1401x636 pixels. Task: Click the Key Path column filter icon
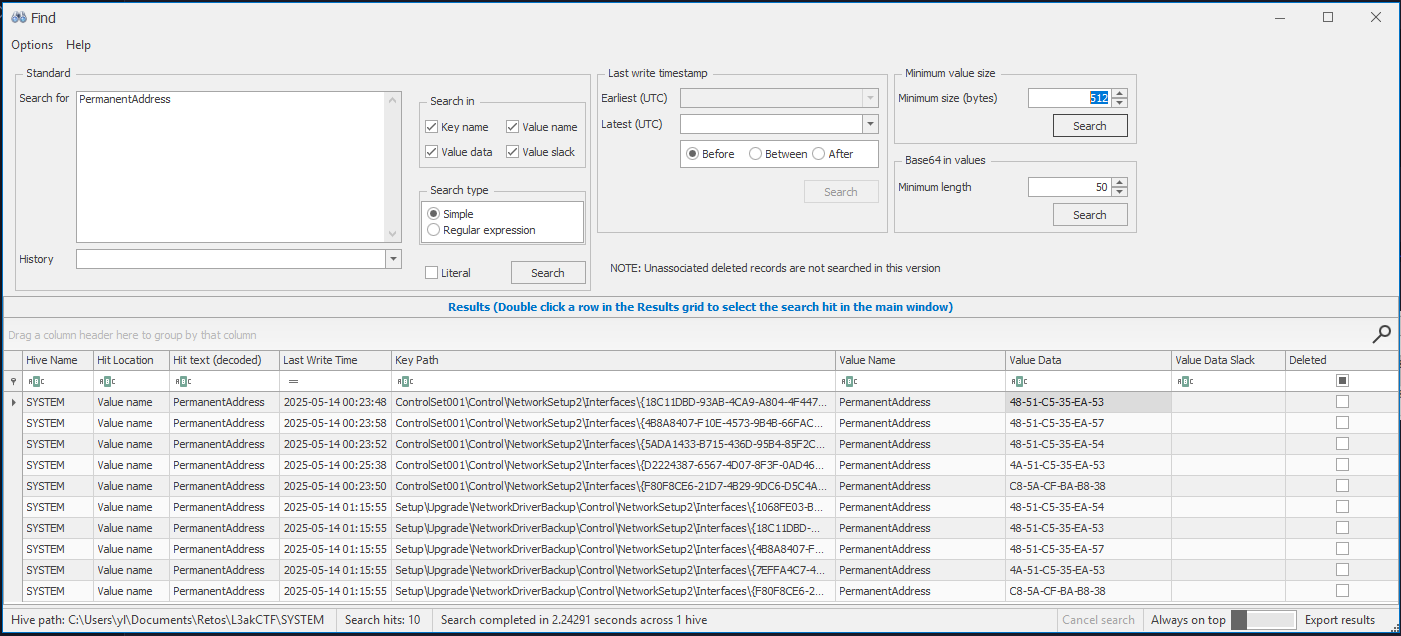pyautogui.click(x=405, y=381)
